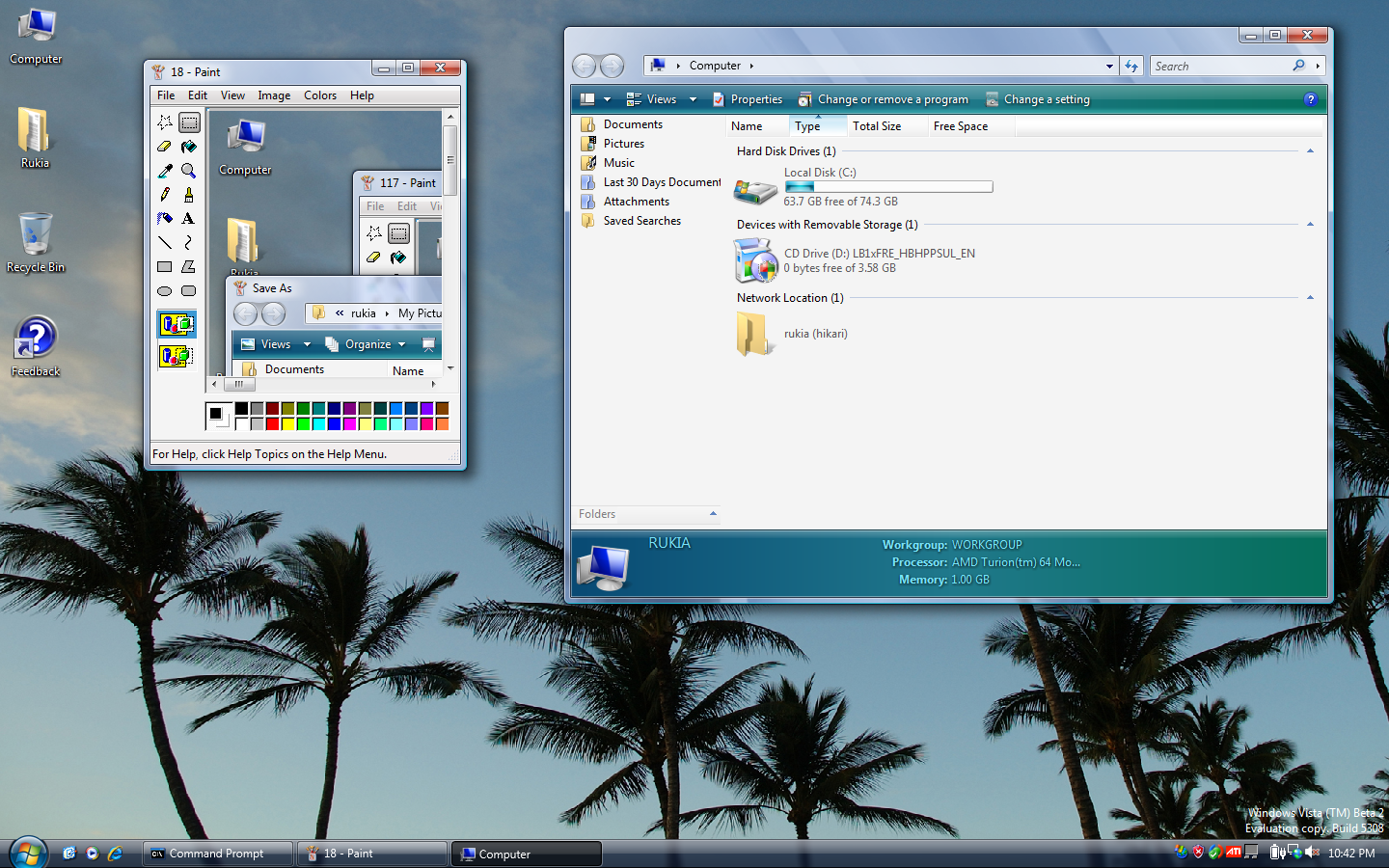
Task: Select the Fill With Color bucket tool
Action: click(189, 147)
